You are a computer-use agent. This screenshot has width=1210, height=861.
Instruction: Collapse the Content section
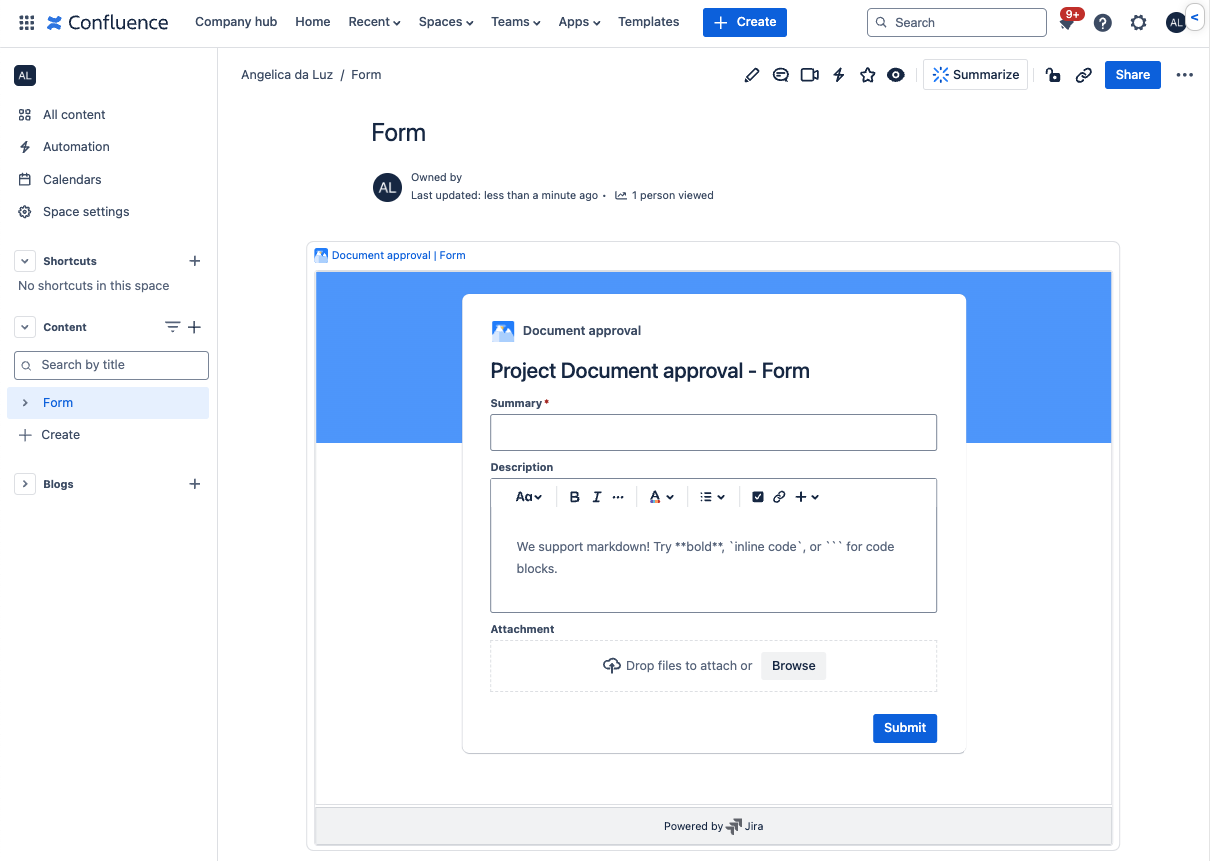point(25,327)
